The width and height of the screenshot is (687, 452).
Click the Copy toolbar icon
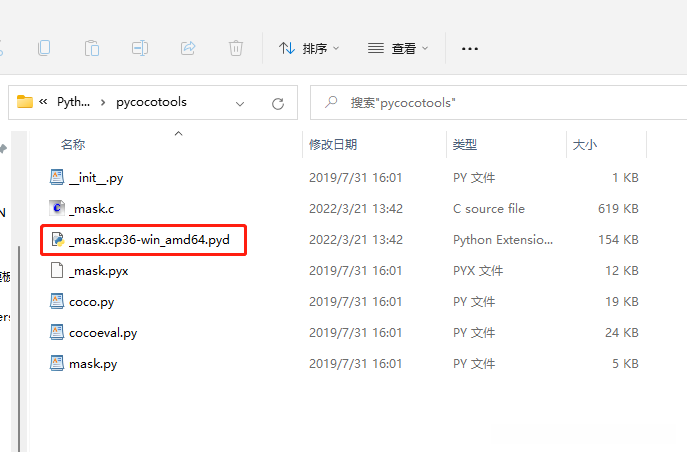coord(44,48)
